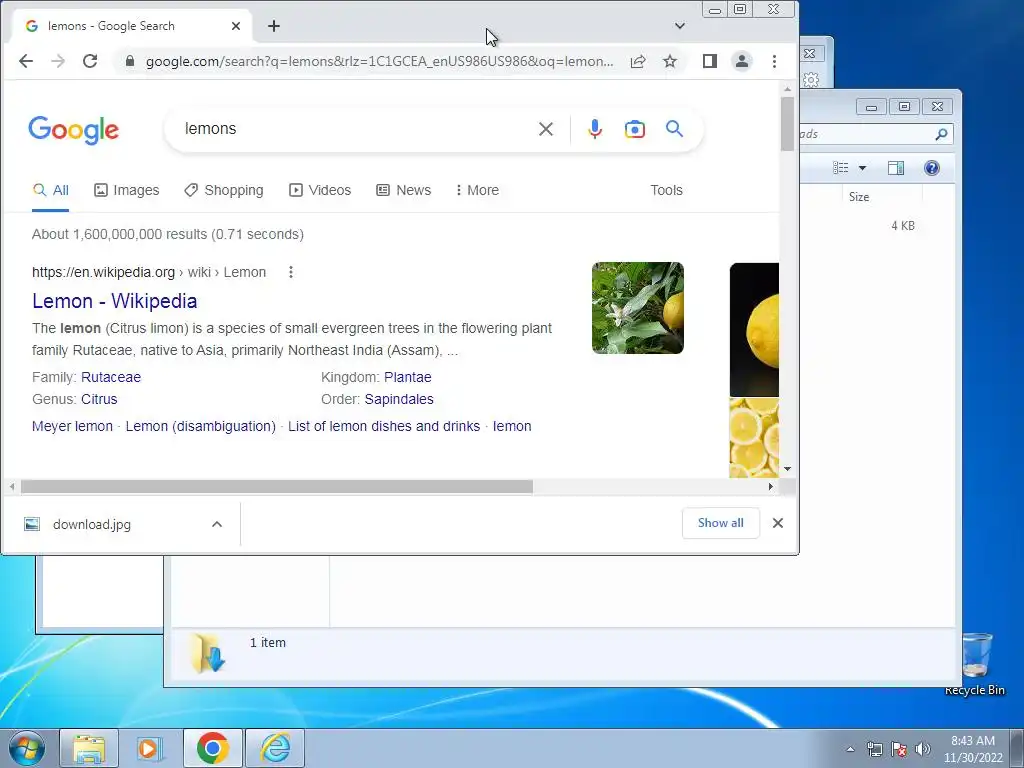Launch Internet Explorer from the taskbar
Viewport: 1024px width, 768px height.
pyautogui.click(x=275, y=748)
